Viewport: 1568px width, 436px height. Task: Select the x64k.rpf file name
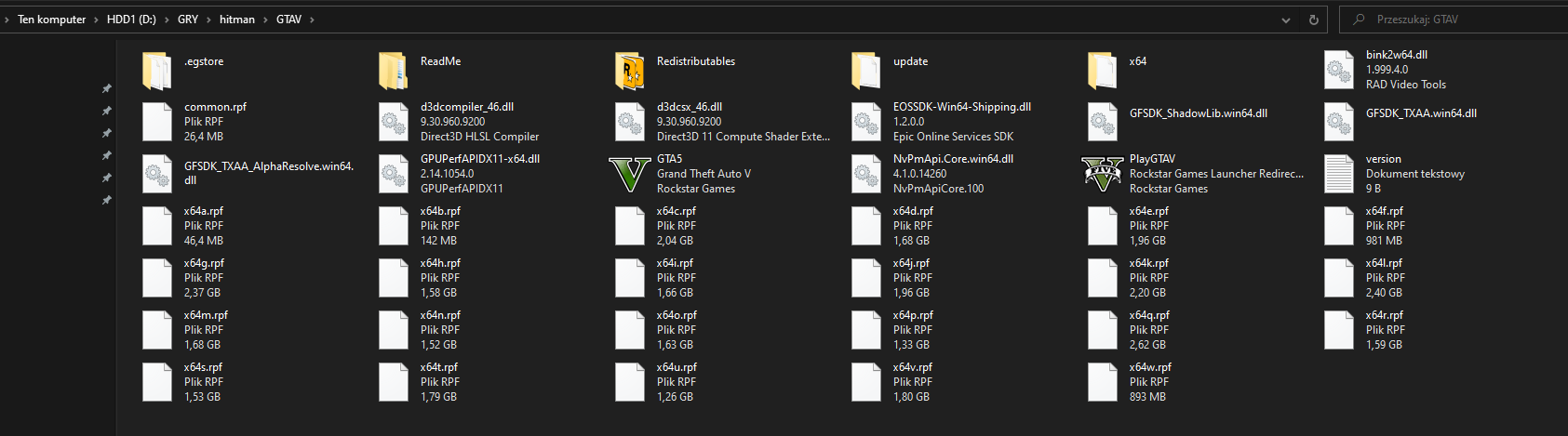click(1149, 263)
